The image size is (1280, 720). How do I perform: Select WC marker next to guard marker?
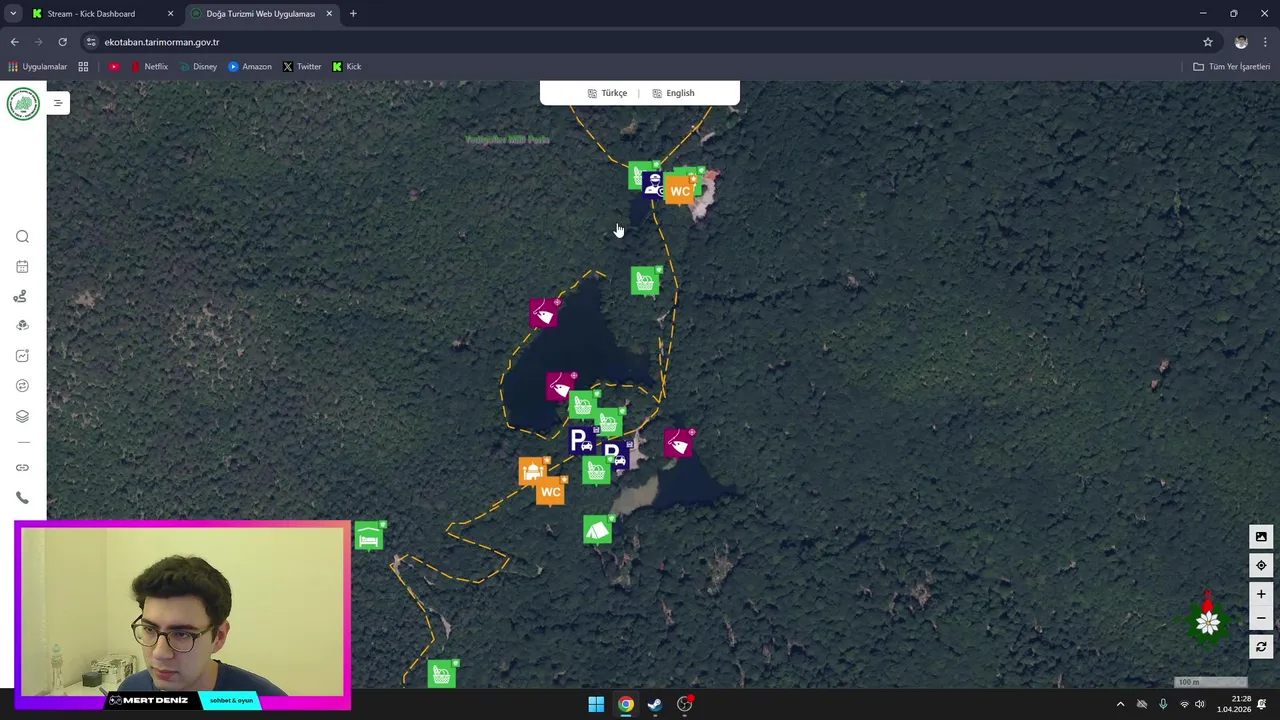pyautogui.click(x=680, y=190)
